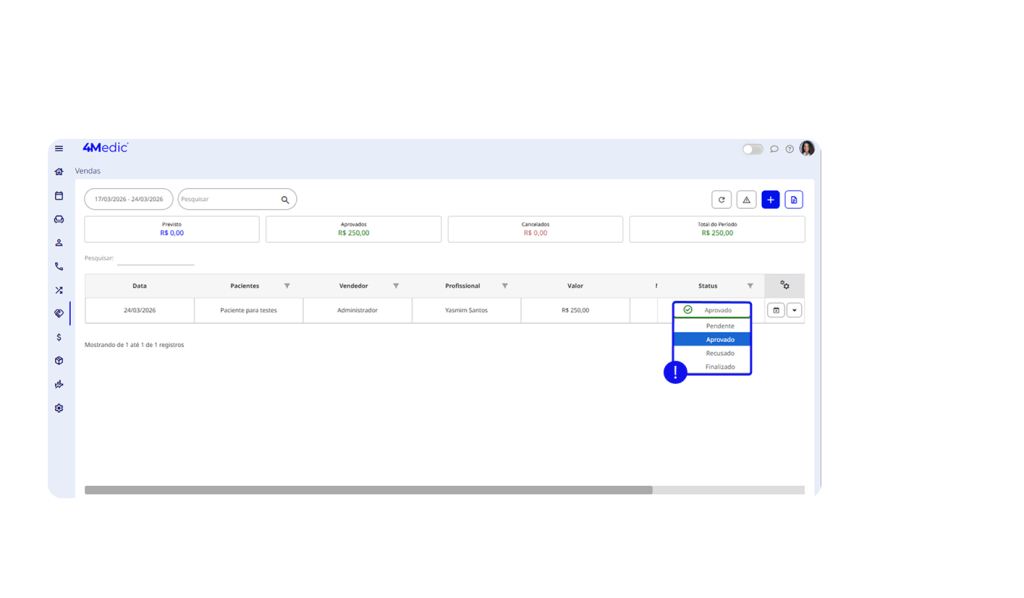
Task: Open the hamburger menu icon
Action: 59,149
